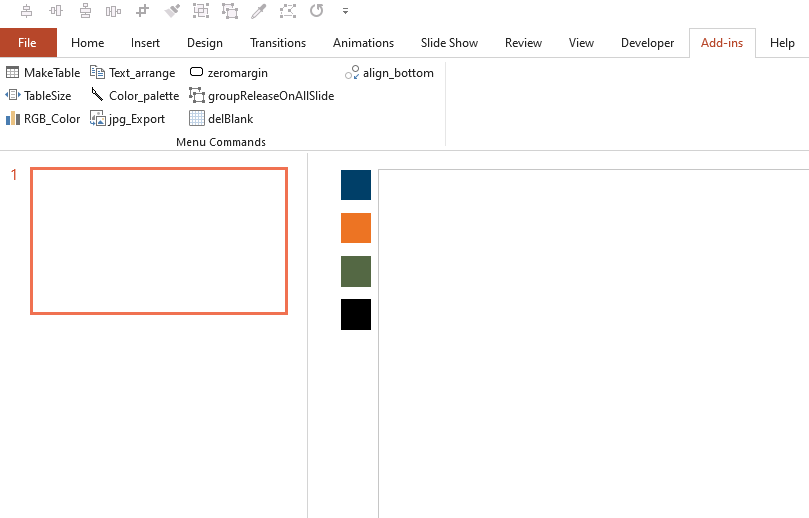Open the Review tab
The image size is (809, 518).
click(x=523, y=43)
